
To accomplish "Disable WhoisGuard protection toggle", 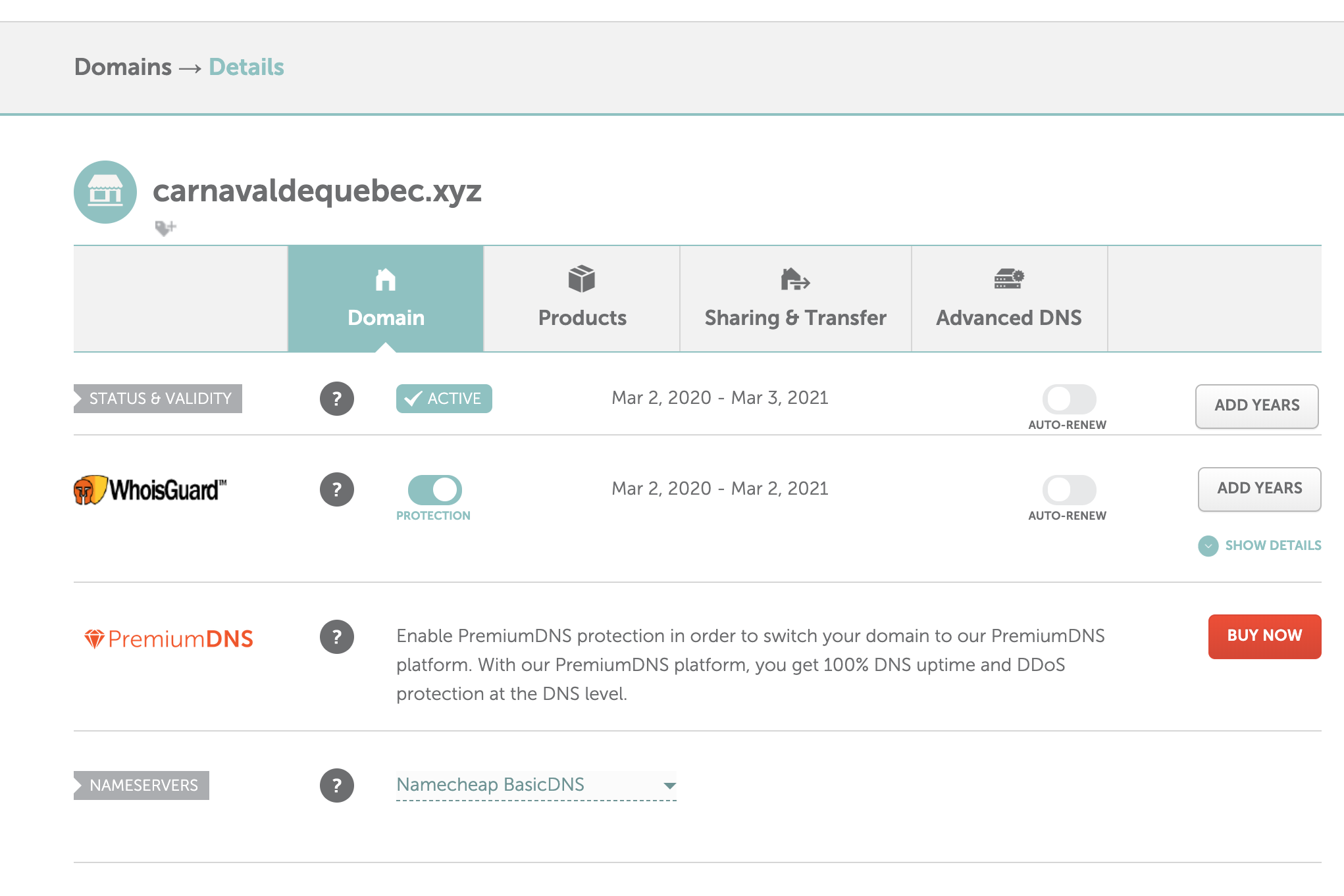I will click(434, 489).
